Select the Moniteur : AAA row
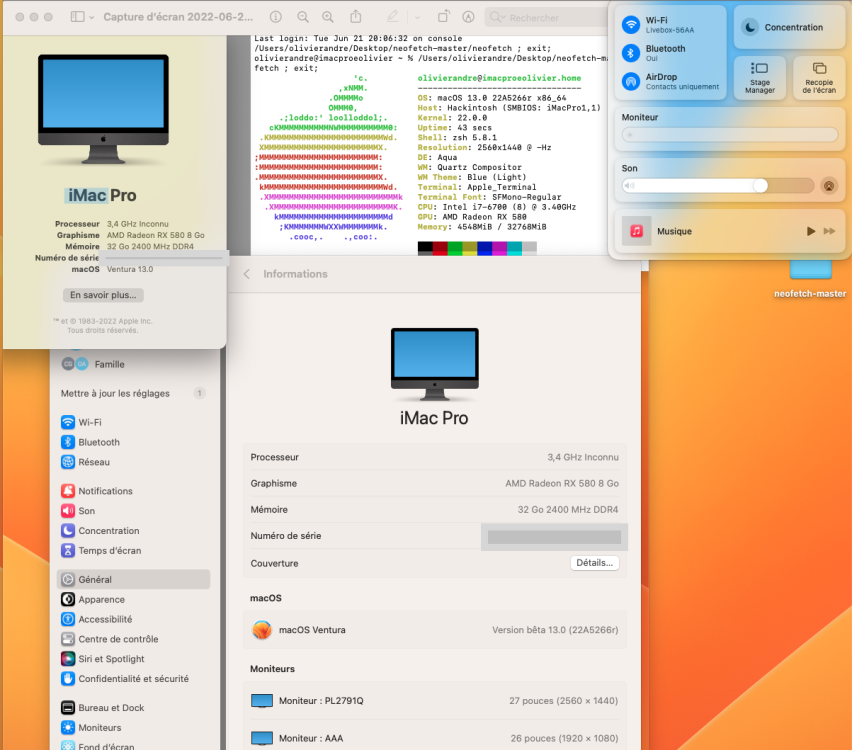The width and height of the screenshot is (852, 750). (435, 738)
